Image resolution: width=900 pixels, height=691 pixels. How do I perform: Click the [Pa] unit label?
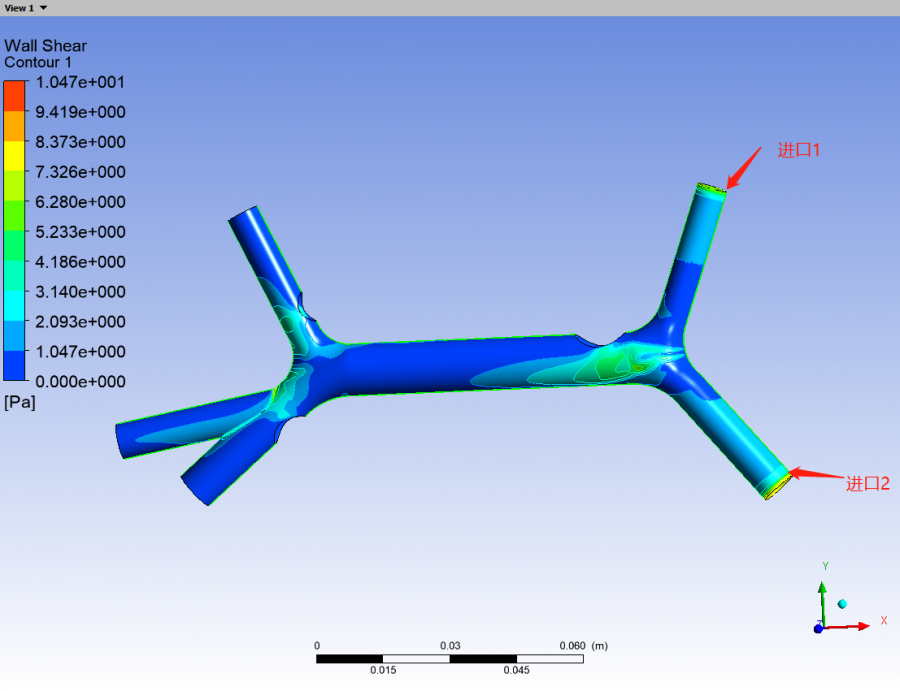pyautogui.click(x=20, y=402)
